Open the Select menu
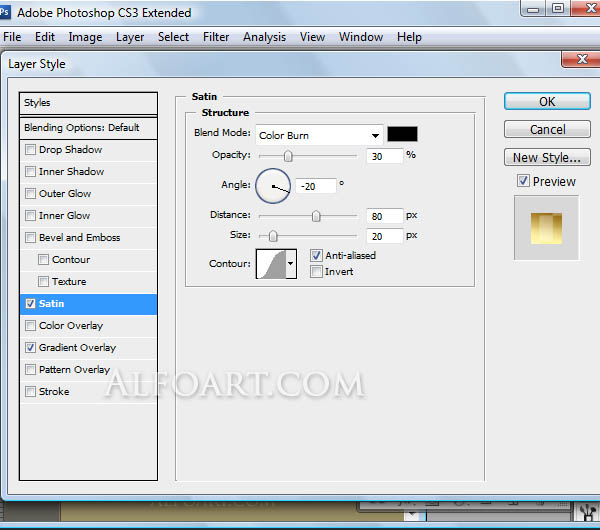This screenshot has width=600, height=530. (x=173, y=37)
